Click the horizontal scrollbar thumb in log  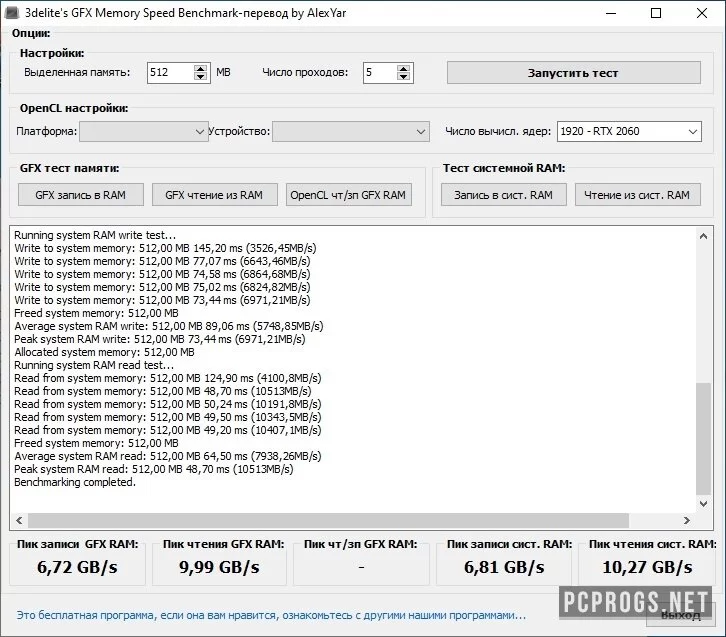click(x=328, y=520)
